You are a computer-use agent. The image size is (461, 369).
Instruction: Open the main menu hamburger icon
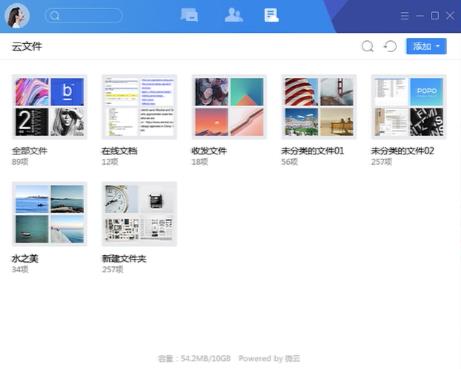[405, 16]
